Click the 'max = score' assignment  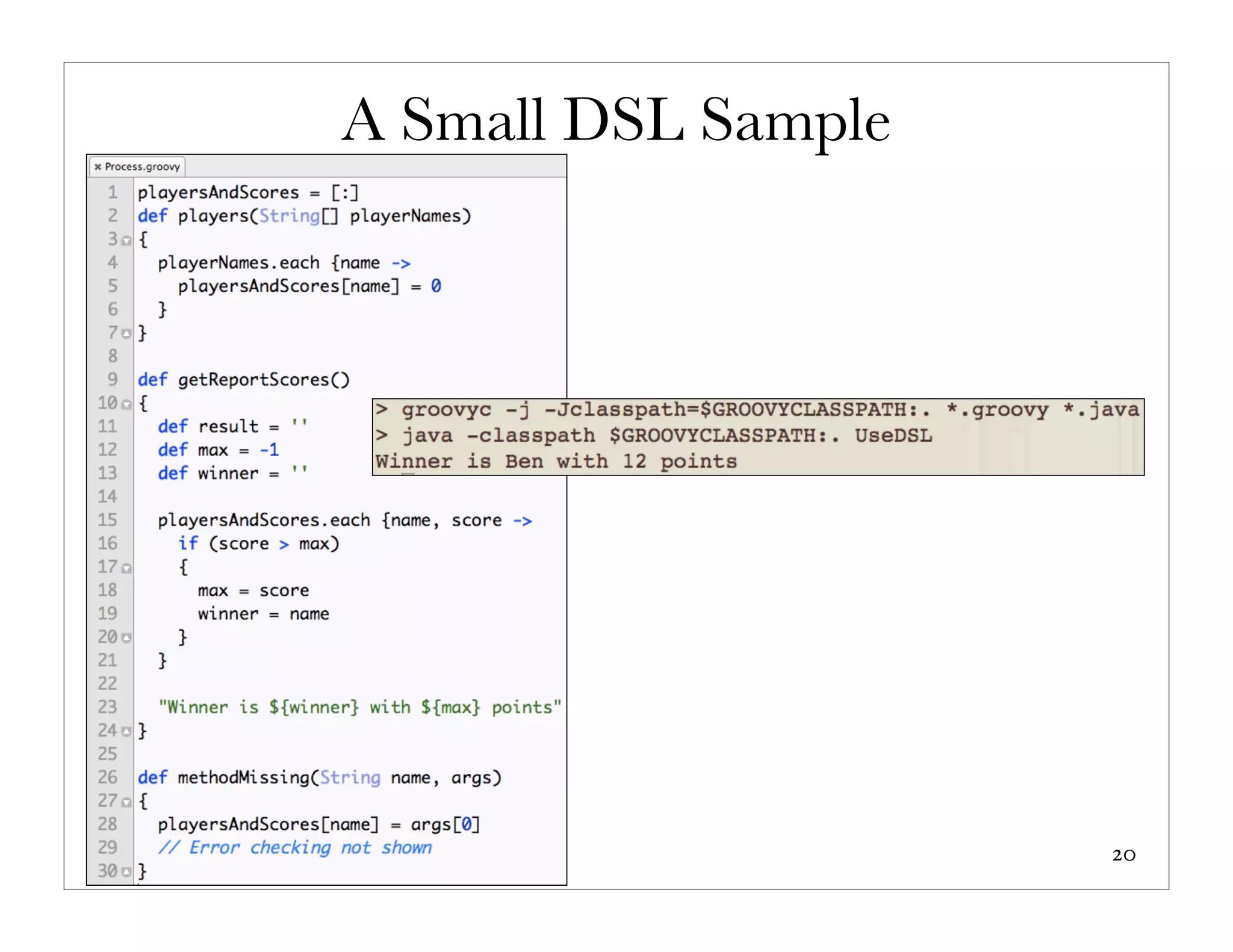tap(253, 591)
